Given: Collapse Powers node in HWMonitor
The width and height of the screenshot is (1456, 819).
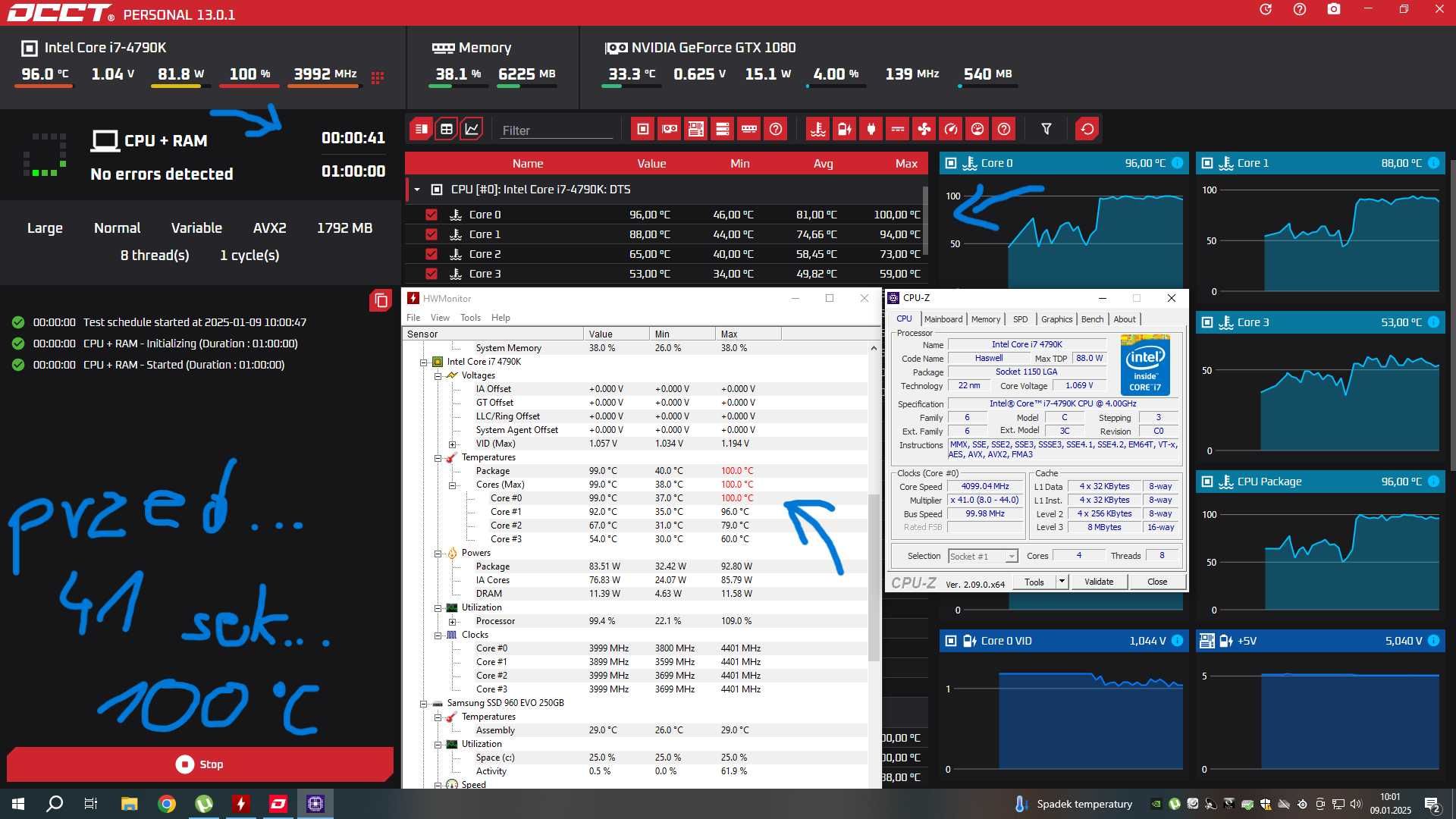Looking at the screenshot, I should (438, 554).
